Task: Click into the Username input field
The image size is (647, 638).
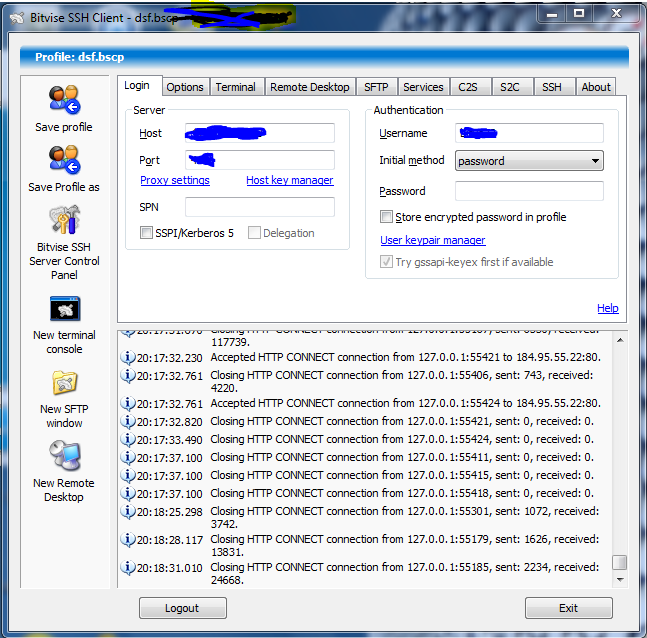Action: [x=529, y=133]
